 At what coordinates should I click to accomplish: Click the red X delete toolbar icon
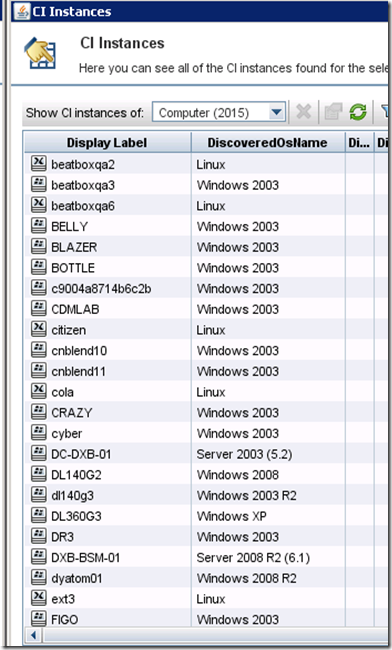[304, 112]
